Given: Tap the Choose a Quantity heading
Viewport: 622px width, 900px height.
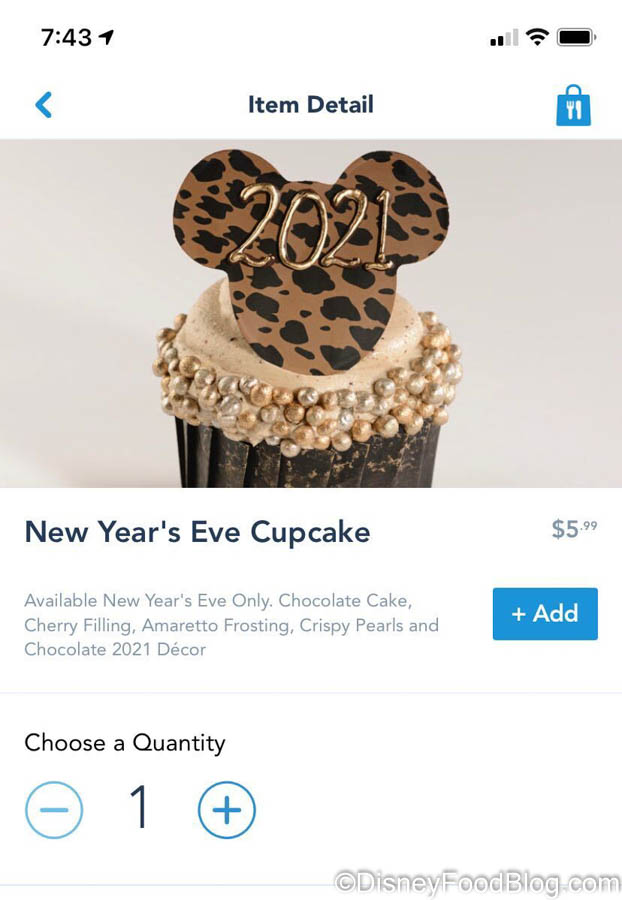Looking at the screenshot, I should 125,743.
